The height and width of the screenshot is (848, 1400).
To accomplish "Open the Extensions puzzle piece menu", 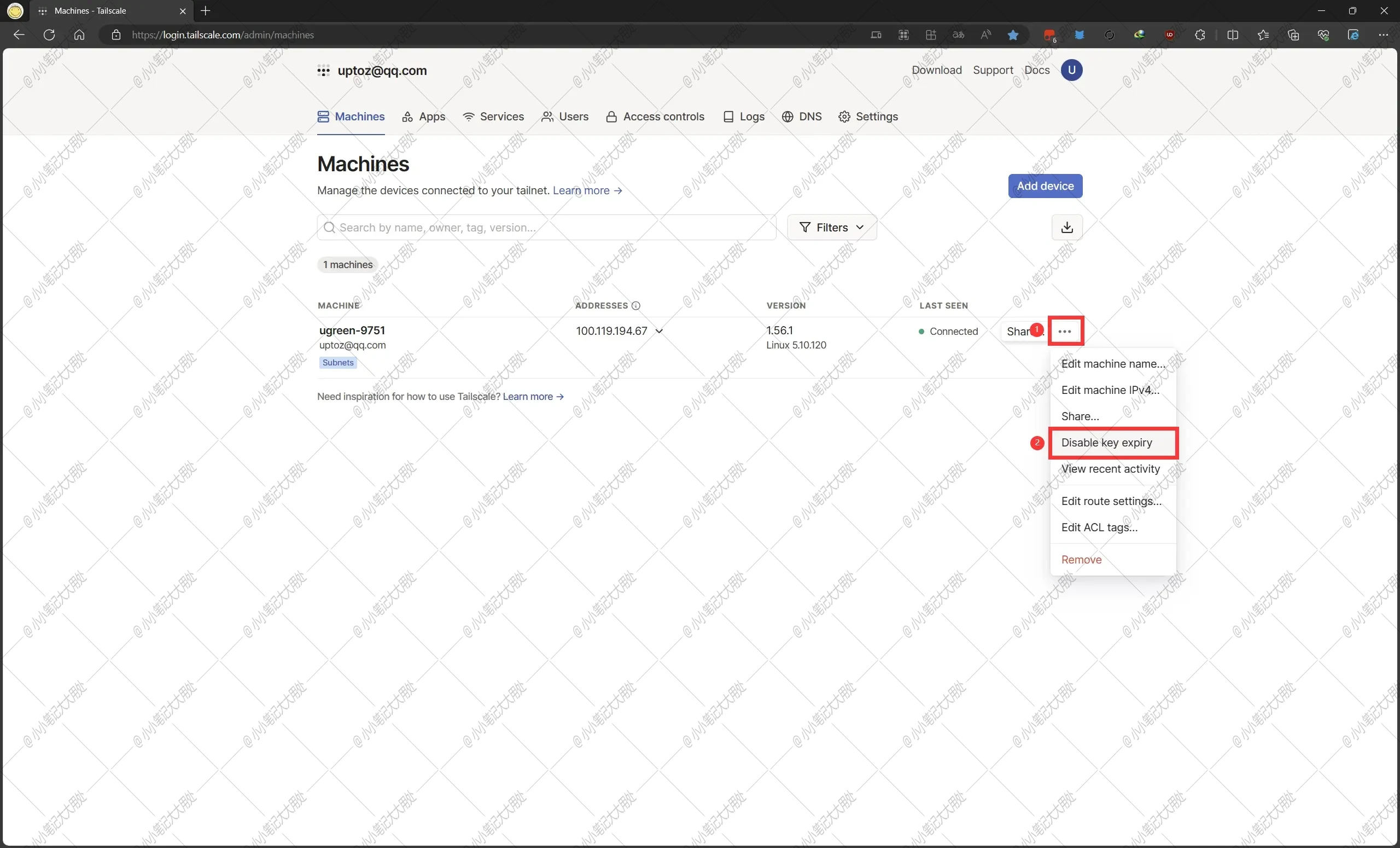I will click(1200, 34).
